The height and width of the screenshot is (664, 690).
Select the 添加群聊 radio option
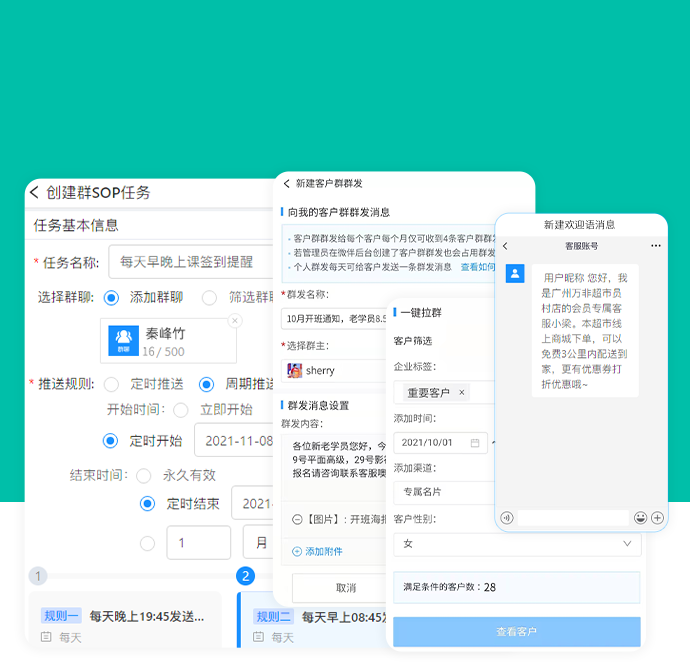[111, 297]
